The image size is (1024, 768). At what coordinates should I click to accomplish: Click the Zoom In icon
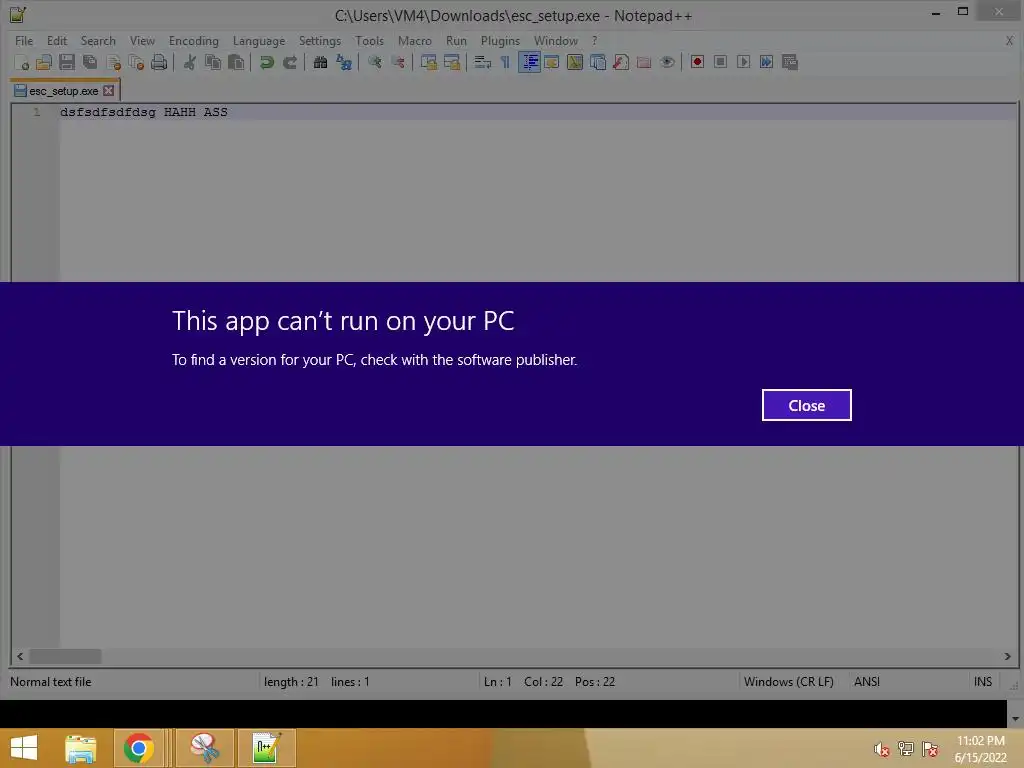pyautogui.click(x=374, y=62)
